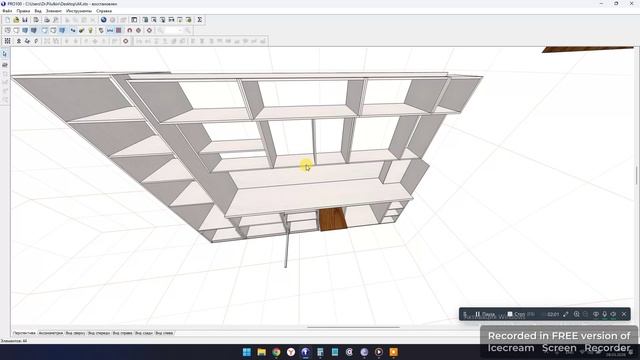Click the red magnet snap icon
The width and height of the screenshot is (640, 360).
130,30
